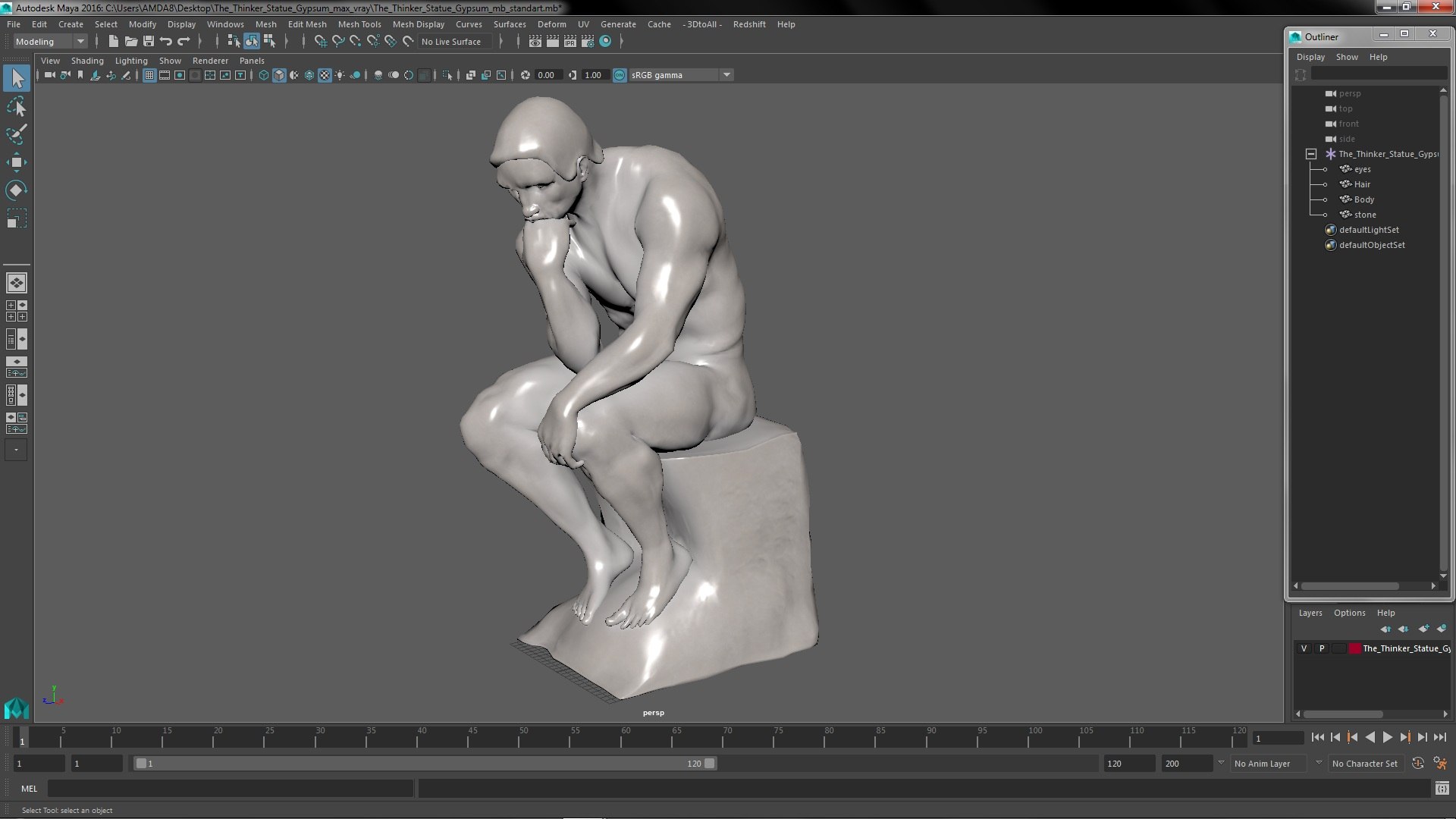1456x819 pixels.
Task: Open a scene with folder icon
Action: (x=130, y=42)
